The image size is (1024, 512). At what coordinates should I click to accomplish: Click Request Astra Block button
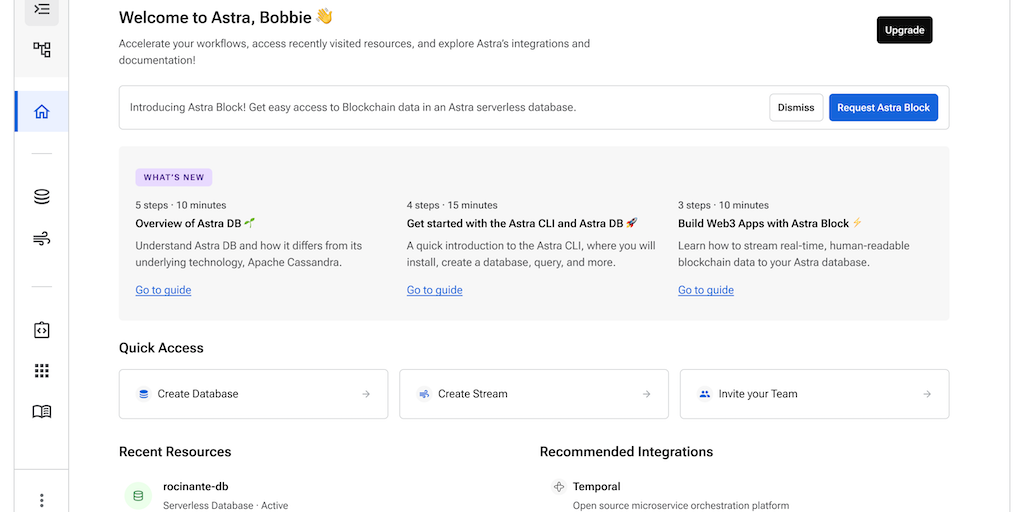883,108
